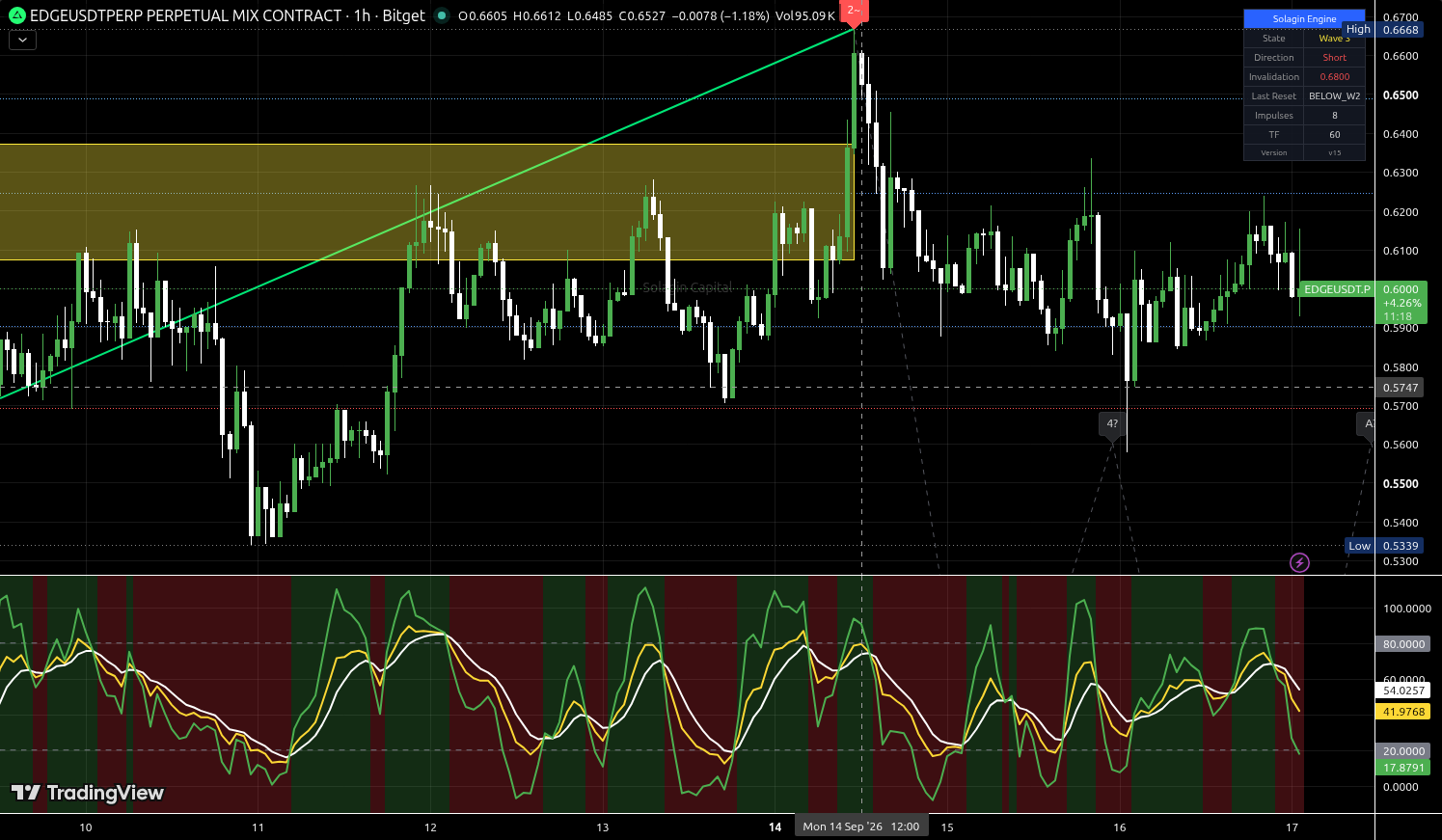Click the low value 'L0.6485' in the legend
Viewport: 1442px width, 840px height.
point(589,16)
